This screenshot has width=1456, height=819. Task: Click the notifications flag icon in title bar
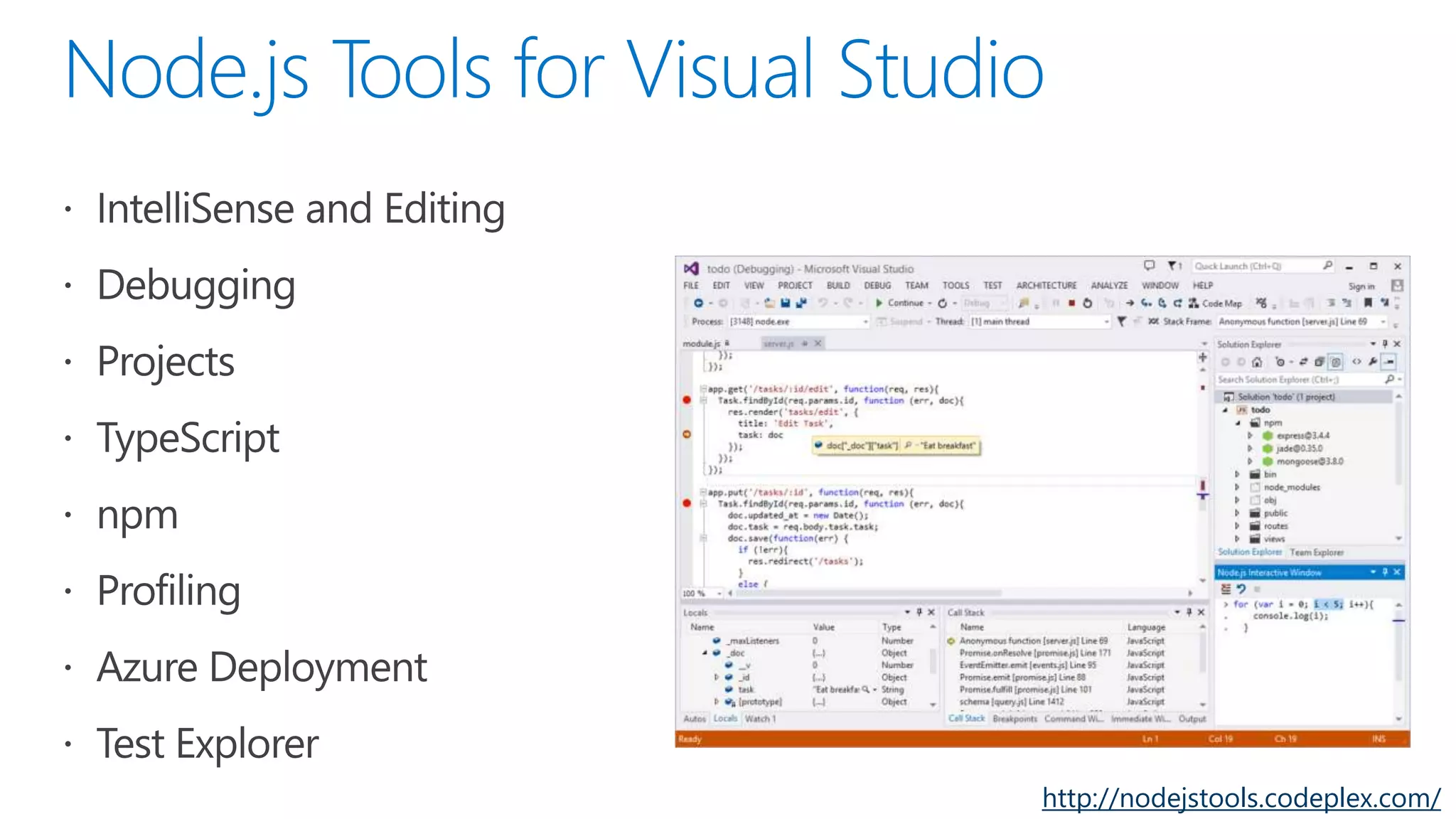[x=1174, y=266]
